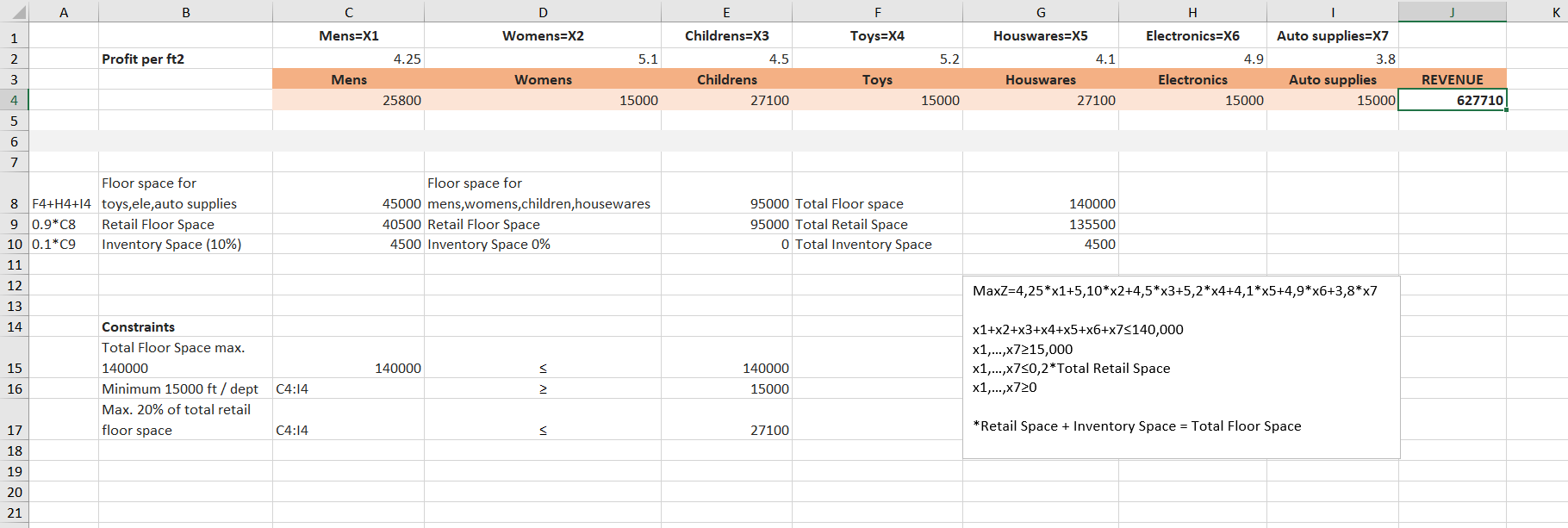The height and width of the screenshot is (528, 1568).
Task: Click the Minimum 15000 ft / dept cell
Action: [x=185, y=388]
